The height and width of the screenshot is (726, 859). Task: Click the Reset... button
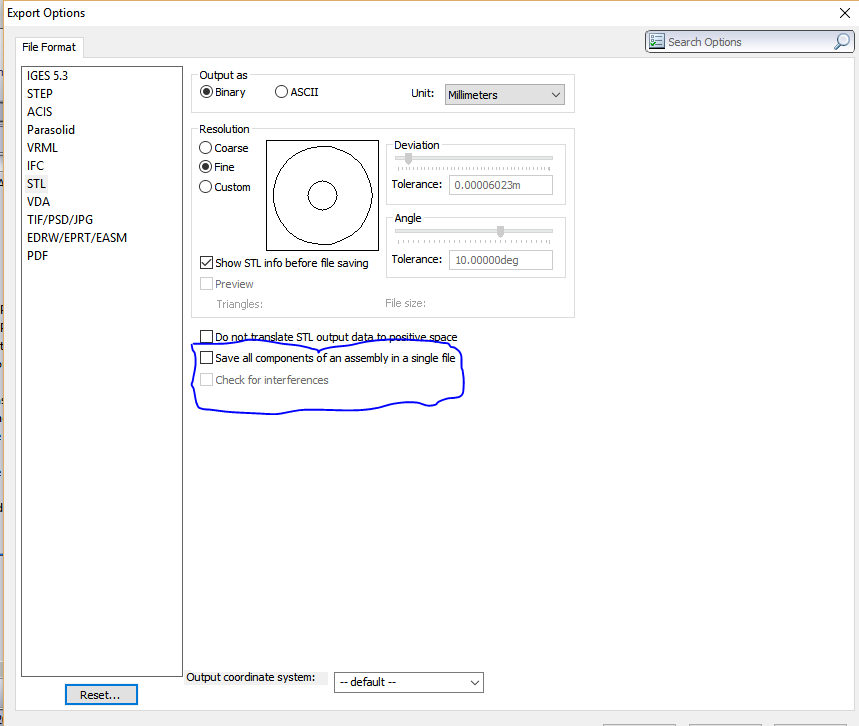tap(101, 694)
